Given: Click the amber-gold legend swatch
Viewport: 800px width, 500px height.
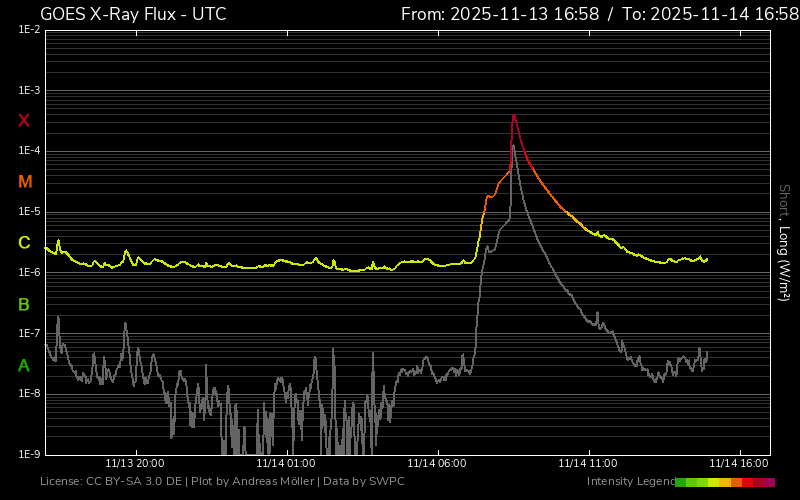Looking at the screenshot, I should 725,482.
